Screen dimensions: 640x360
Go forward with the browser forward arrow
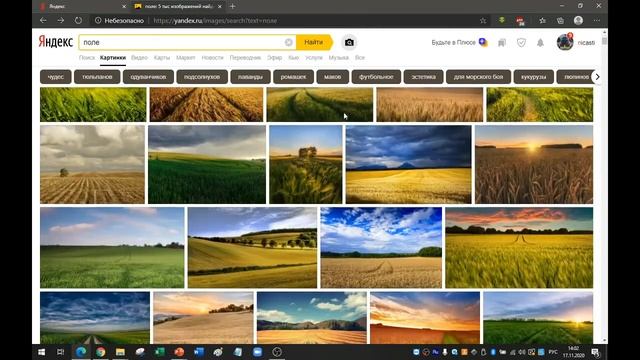pos(61,20)
